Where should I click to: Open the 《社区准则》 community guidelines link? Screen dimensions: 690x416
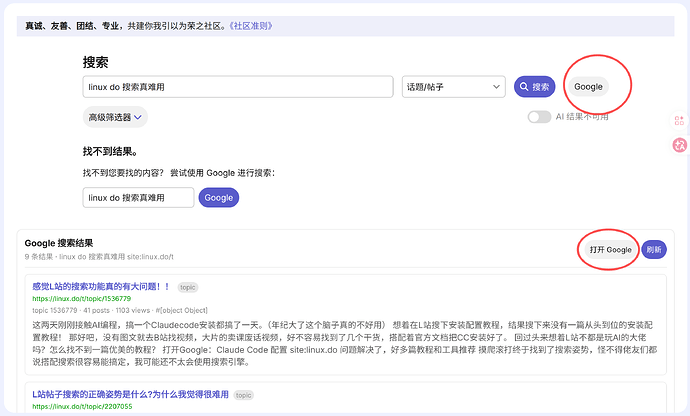tap(251, 26)
